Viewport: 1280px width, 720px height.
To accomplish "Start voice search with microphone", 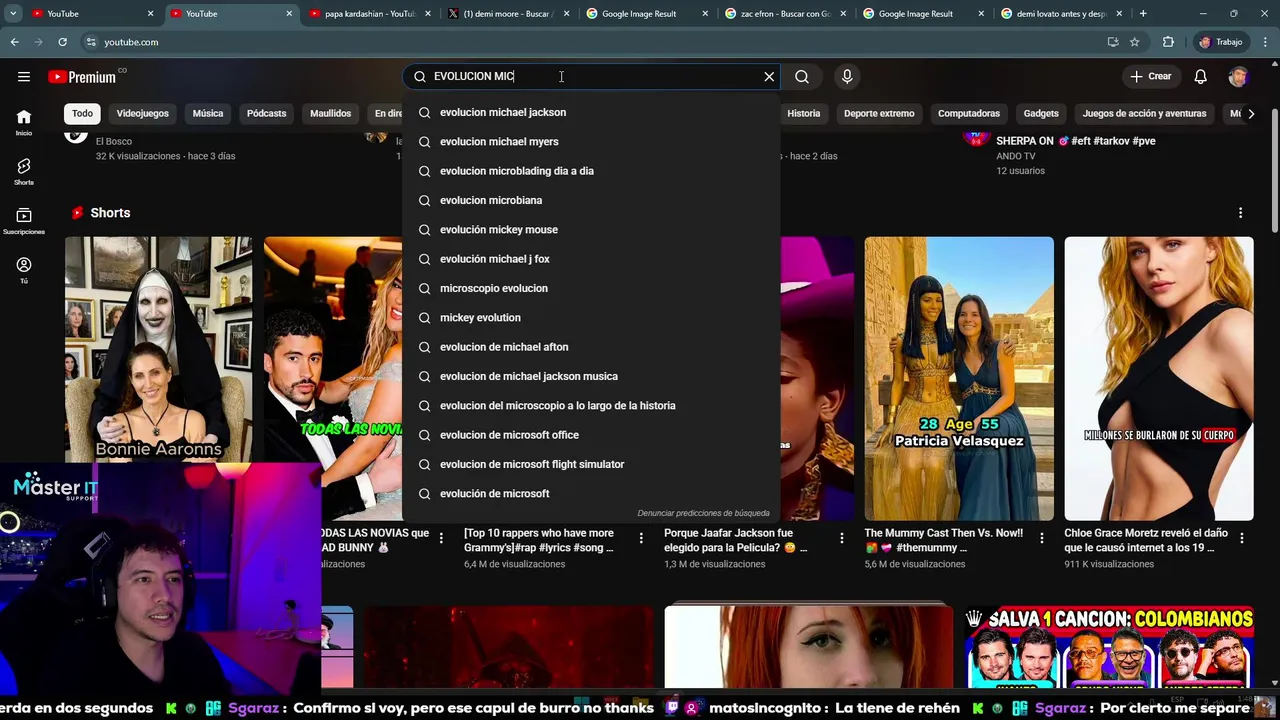I will click(x=847, y=76).
